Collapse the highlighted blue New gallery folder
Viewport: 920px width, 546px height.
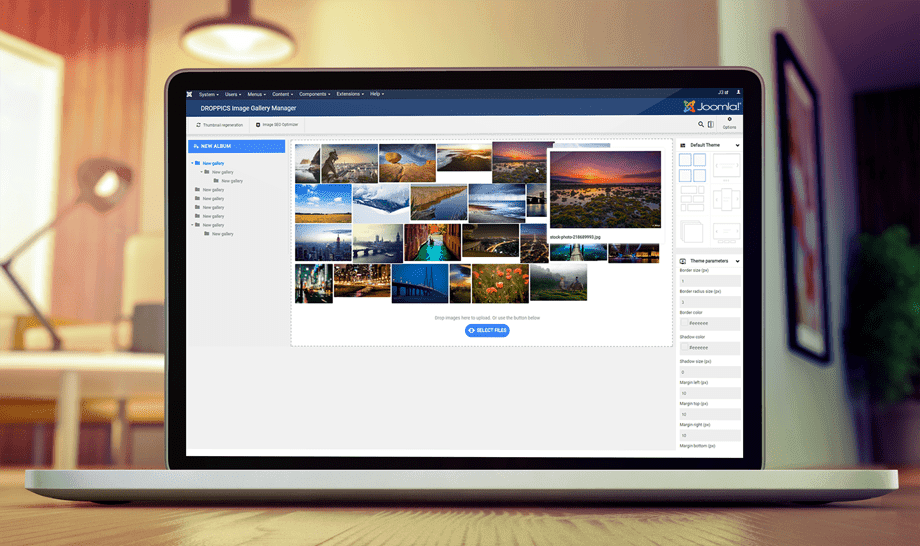192,162
